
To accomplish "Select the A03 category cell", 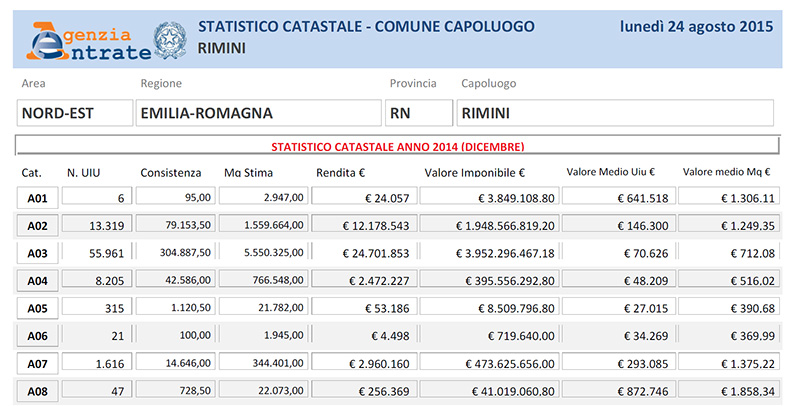I will pyautogui.click(x=37, y=253).
